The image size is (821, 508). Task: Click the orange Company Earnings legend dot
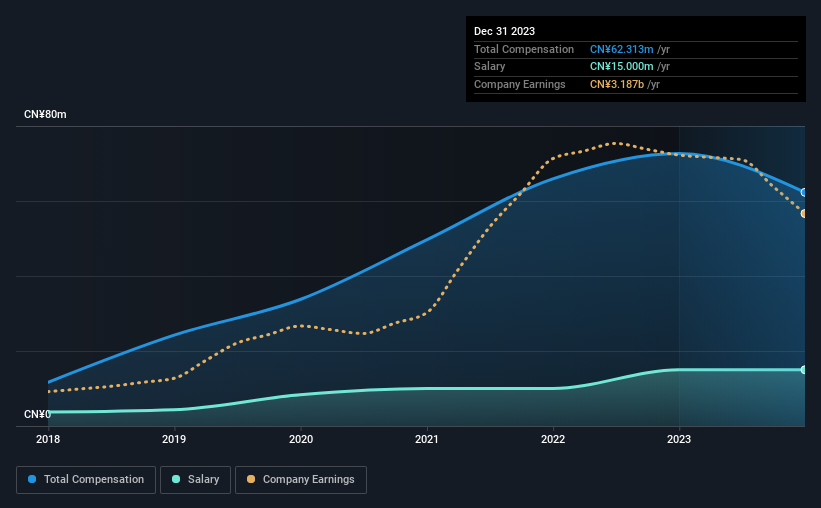click(x=251, y=479)
